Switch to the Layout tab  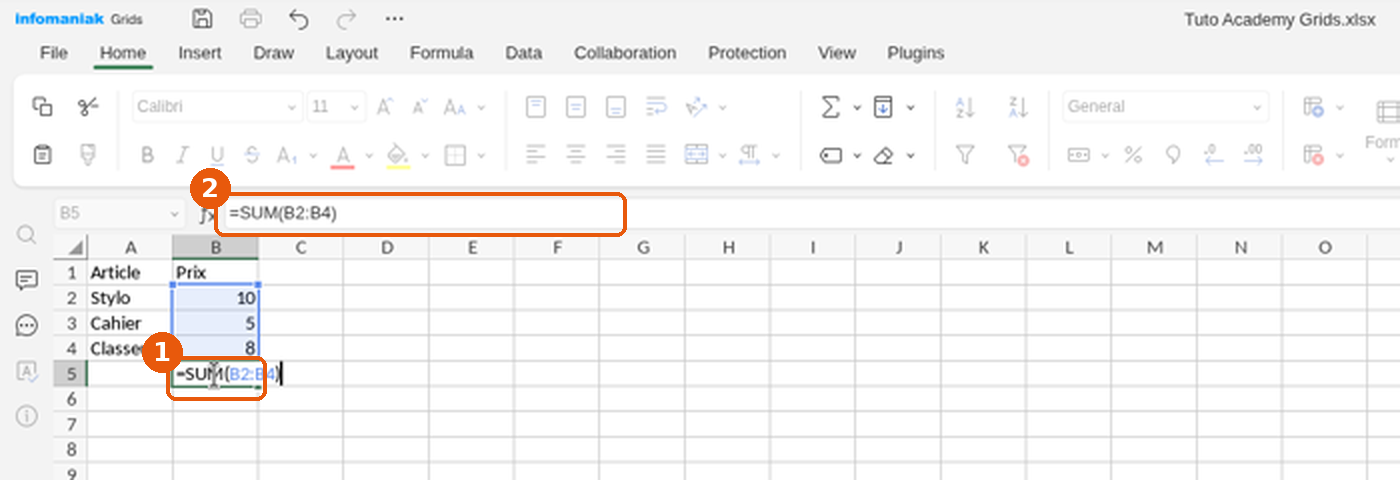pos(351,53)
